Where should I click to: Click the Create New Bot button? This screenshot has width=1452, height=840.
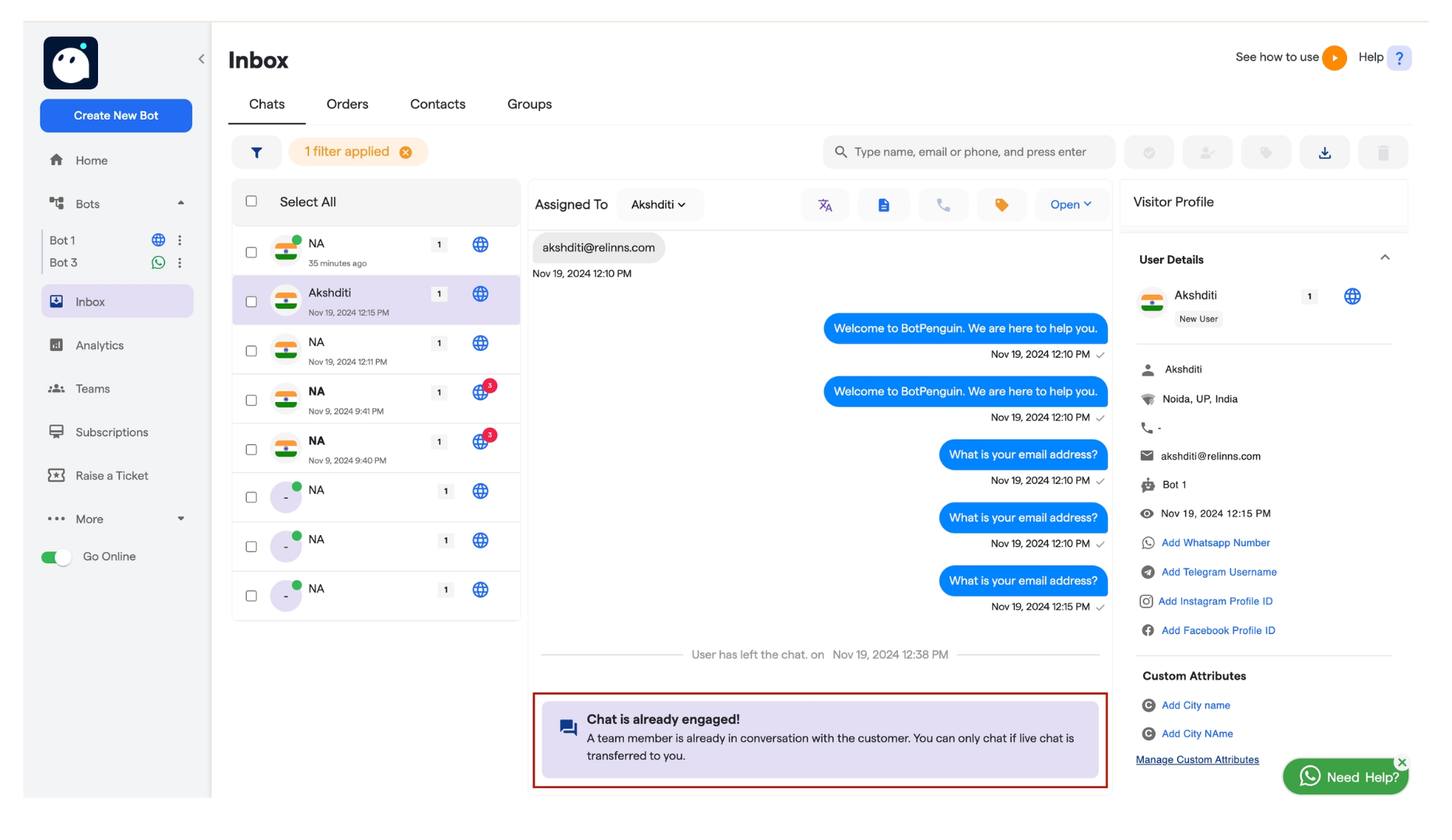pyautogui.click(x=116, y=116)
